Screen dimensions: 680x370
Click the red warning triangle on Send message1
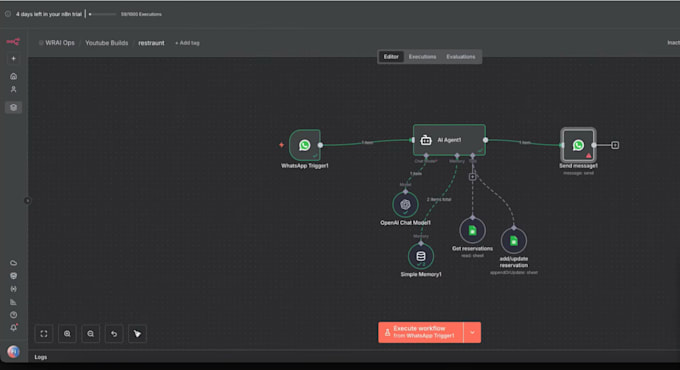pos(588,155)
